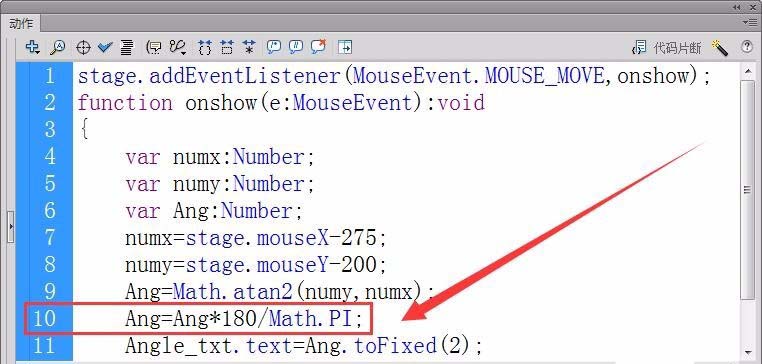Click the Expand all icon
The image size is (762, 364).
[249, 47]
